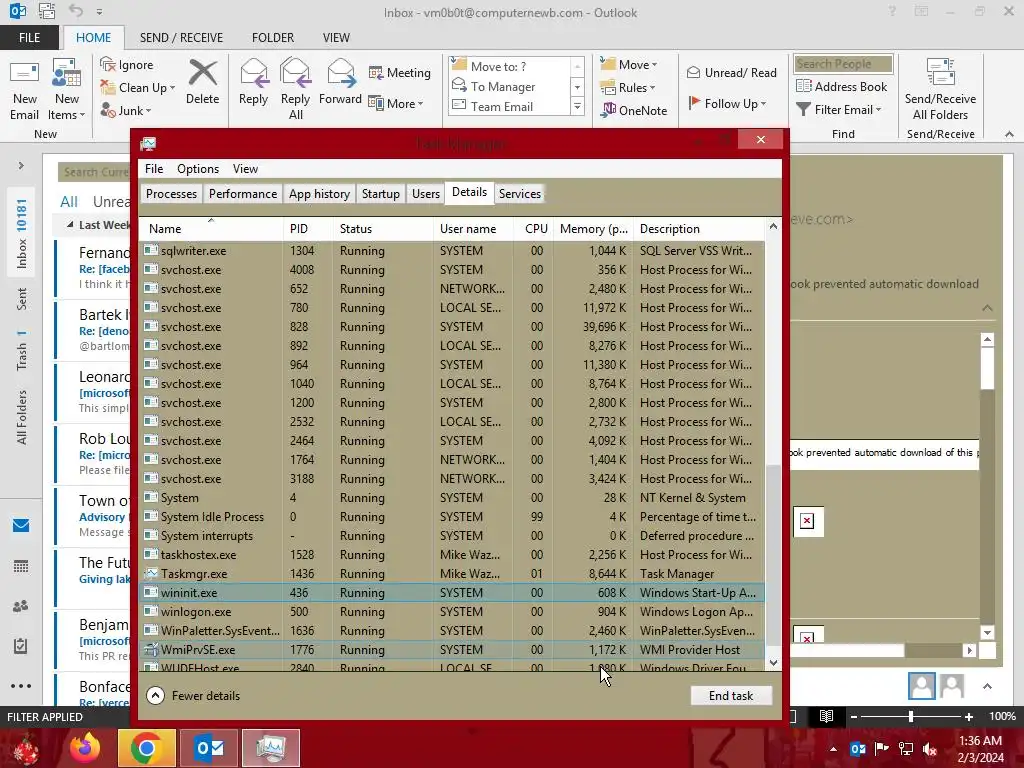Open Tasks view in Outlook navigation bar
The image size is (1024, 768).
click(x=21, y=646)
